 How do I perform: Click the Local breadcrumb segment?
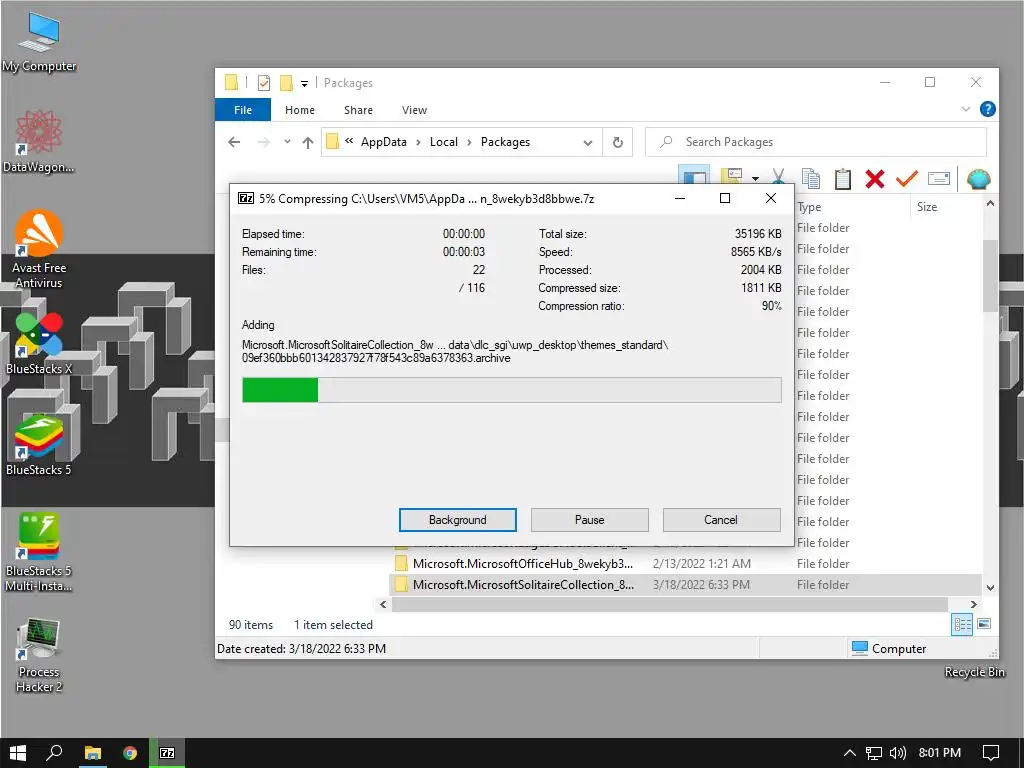click(443, 142)
